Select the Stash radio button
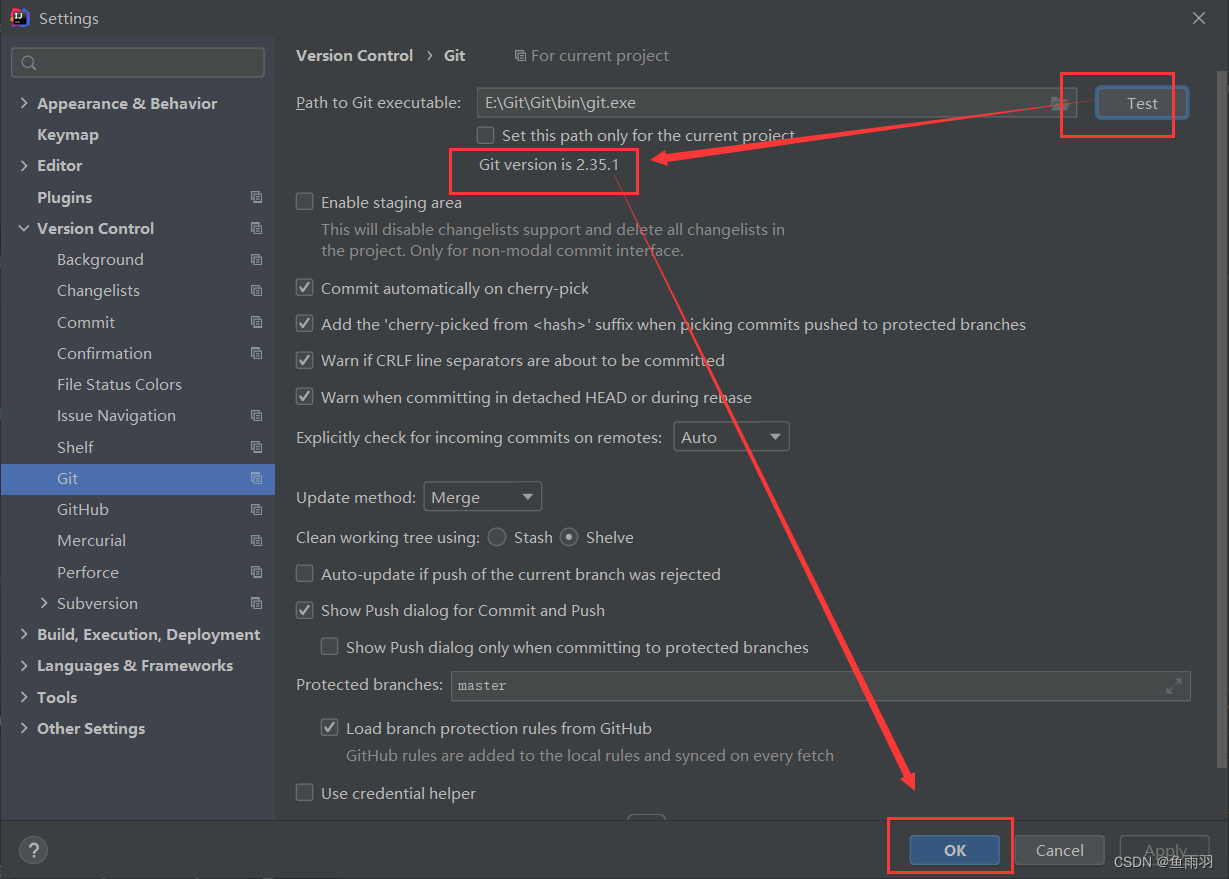This screenshot has width=1229, height=879. tap(497, 537)
